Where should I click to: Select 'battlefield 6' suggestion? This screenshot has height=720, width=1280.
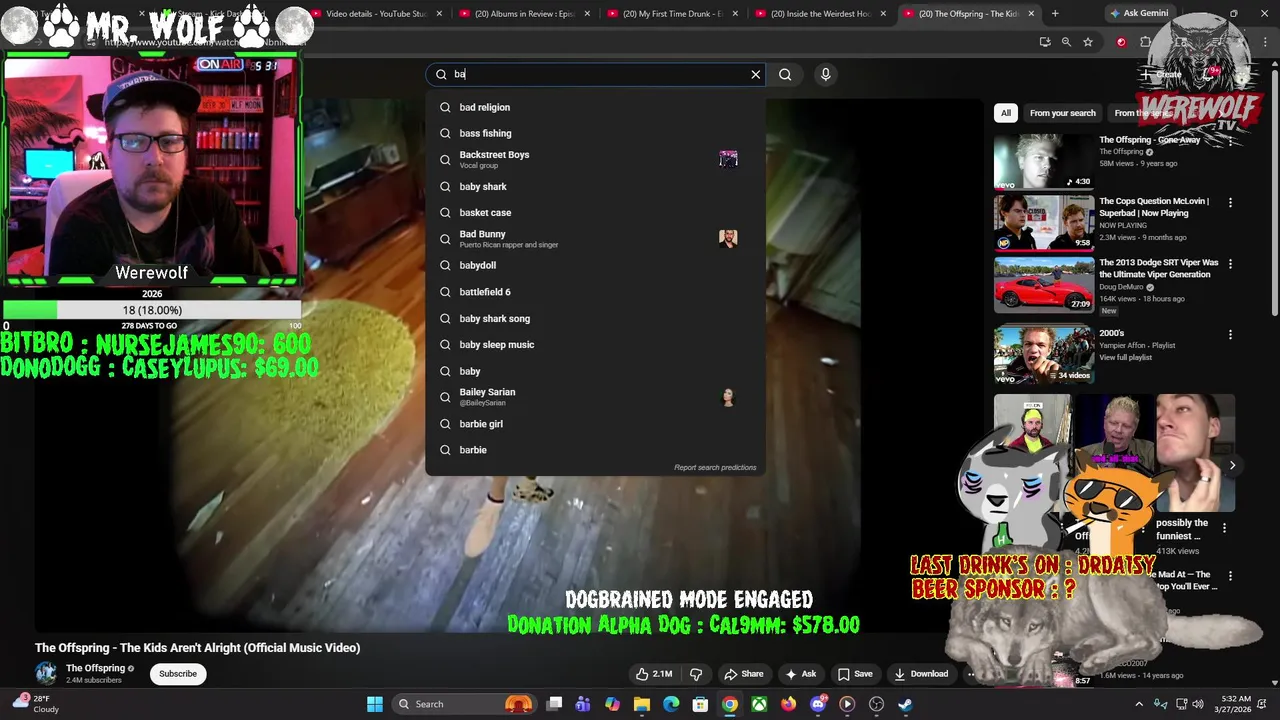pyautogui.click(x=595, y=292)
